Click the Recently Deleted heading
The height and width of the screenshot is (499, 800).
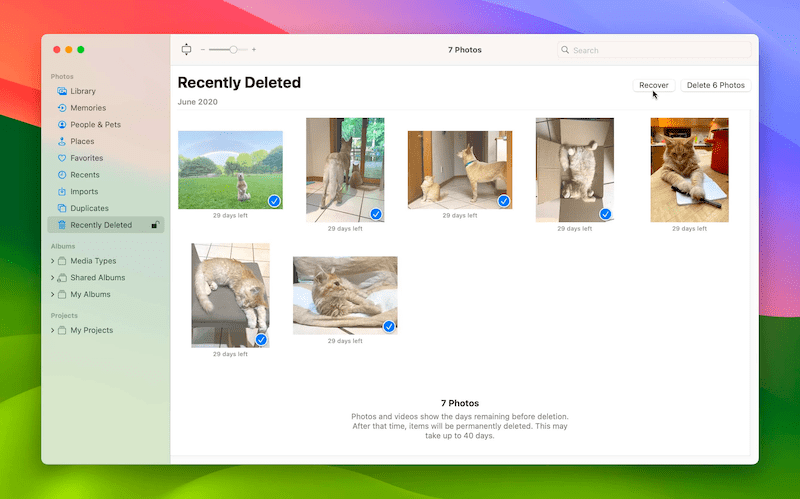tap(239, 83)
